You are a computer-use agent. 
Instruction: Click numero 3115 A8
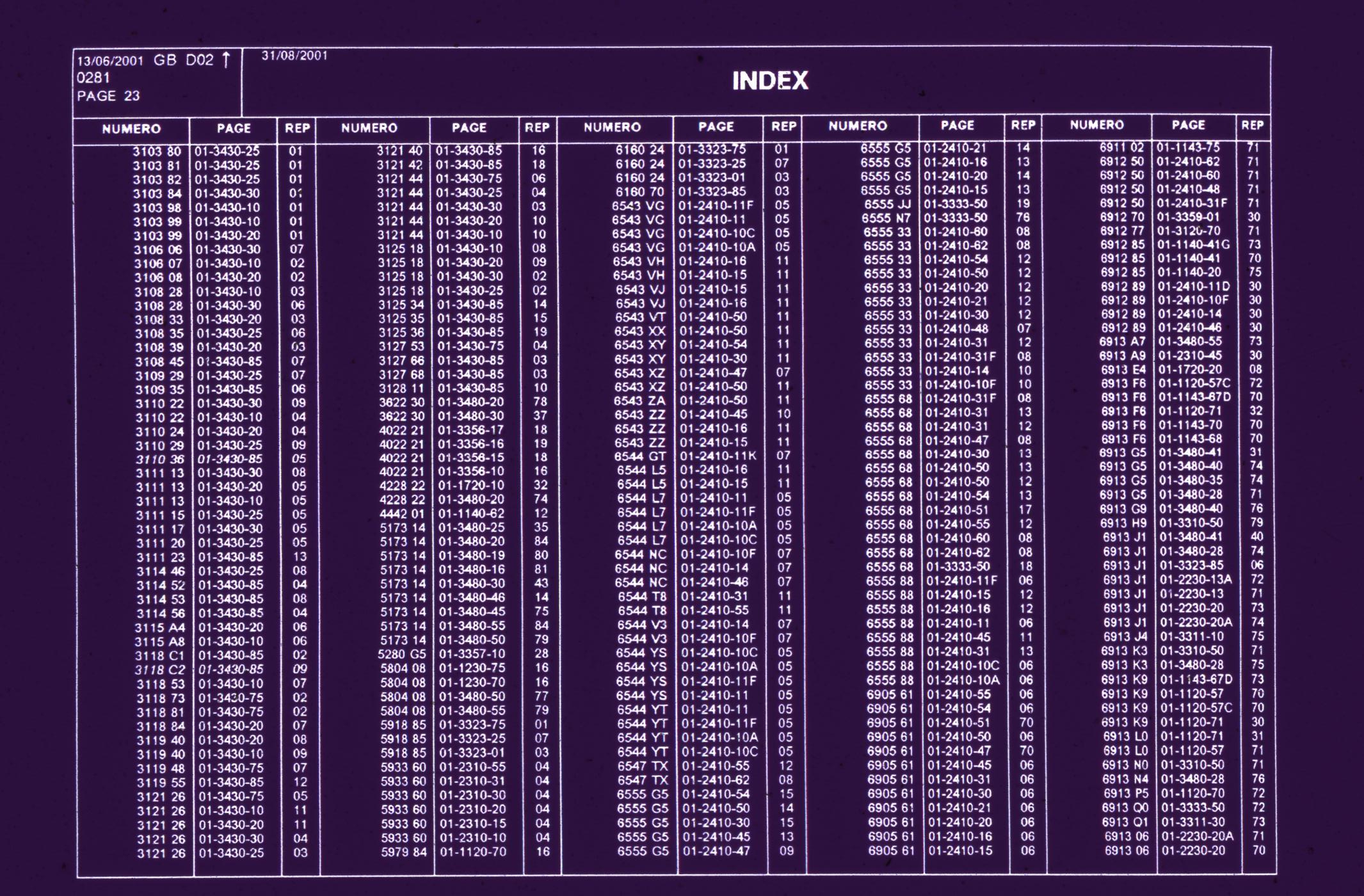160,641
